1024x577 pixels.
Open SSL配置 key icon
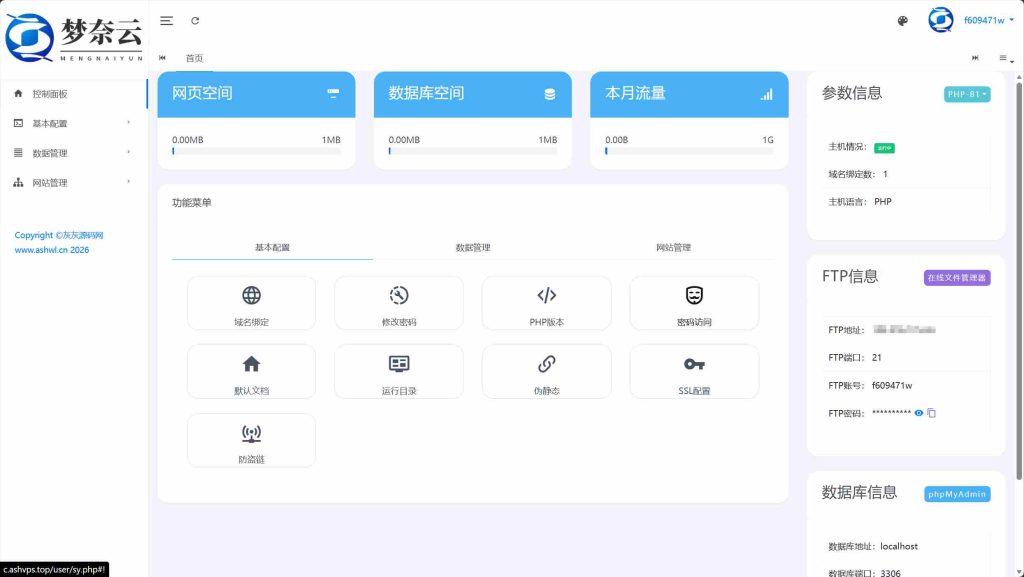click(x=694, y=363)
